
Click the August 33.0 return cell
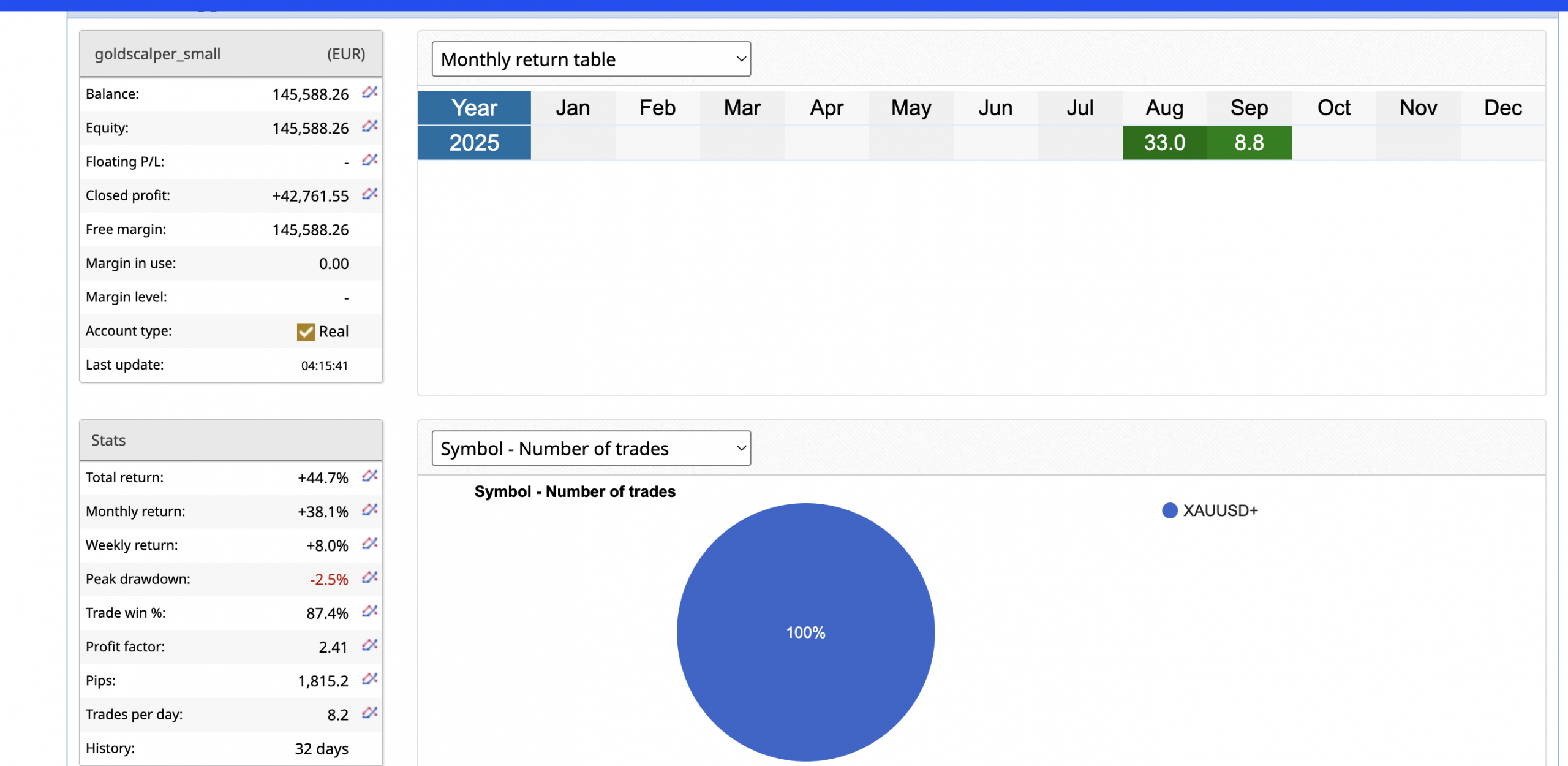pos(1164,143)
